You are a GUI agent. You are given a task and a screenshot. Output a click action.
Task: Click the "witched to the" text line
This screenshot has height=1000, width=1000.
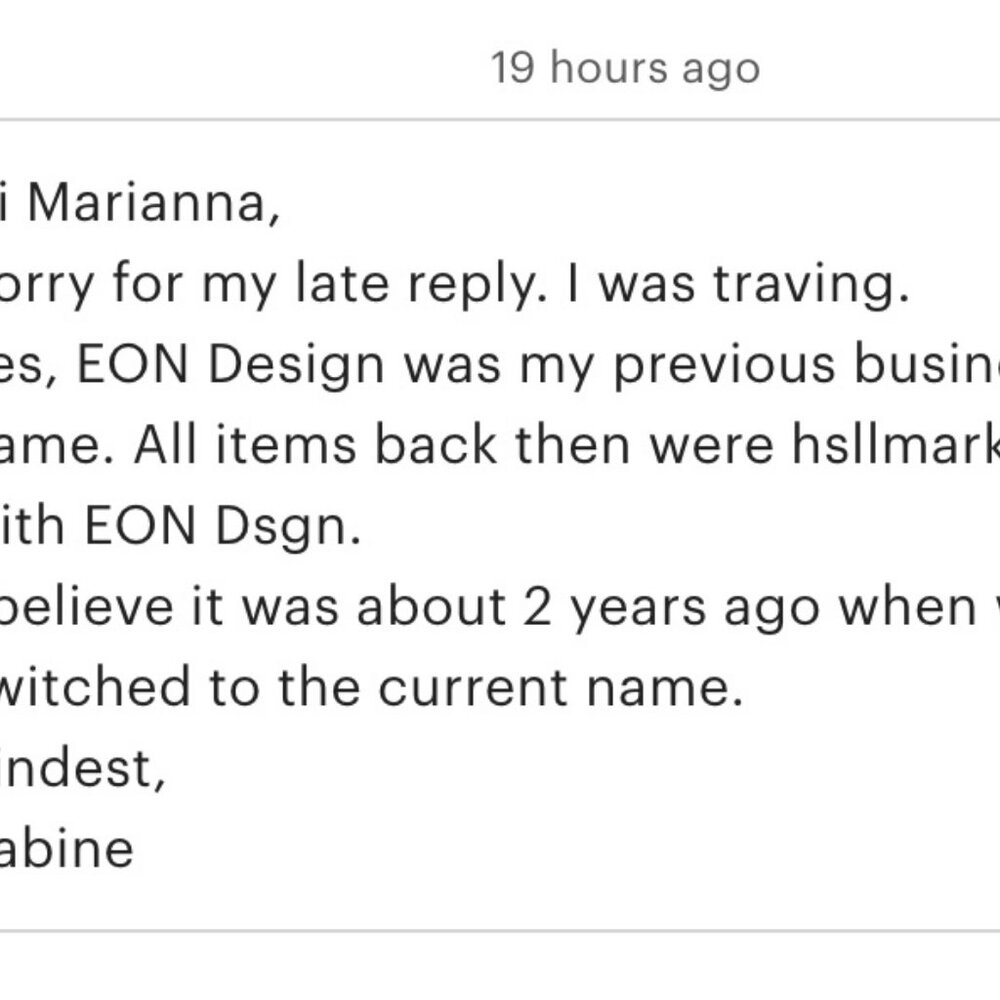coord(180,688)
